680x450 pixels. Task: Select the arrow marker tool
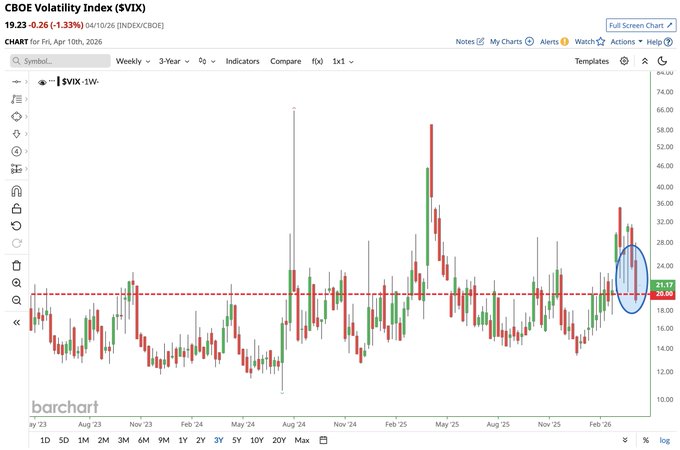click(x=16, y=134)
